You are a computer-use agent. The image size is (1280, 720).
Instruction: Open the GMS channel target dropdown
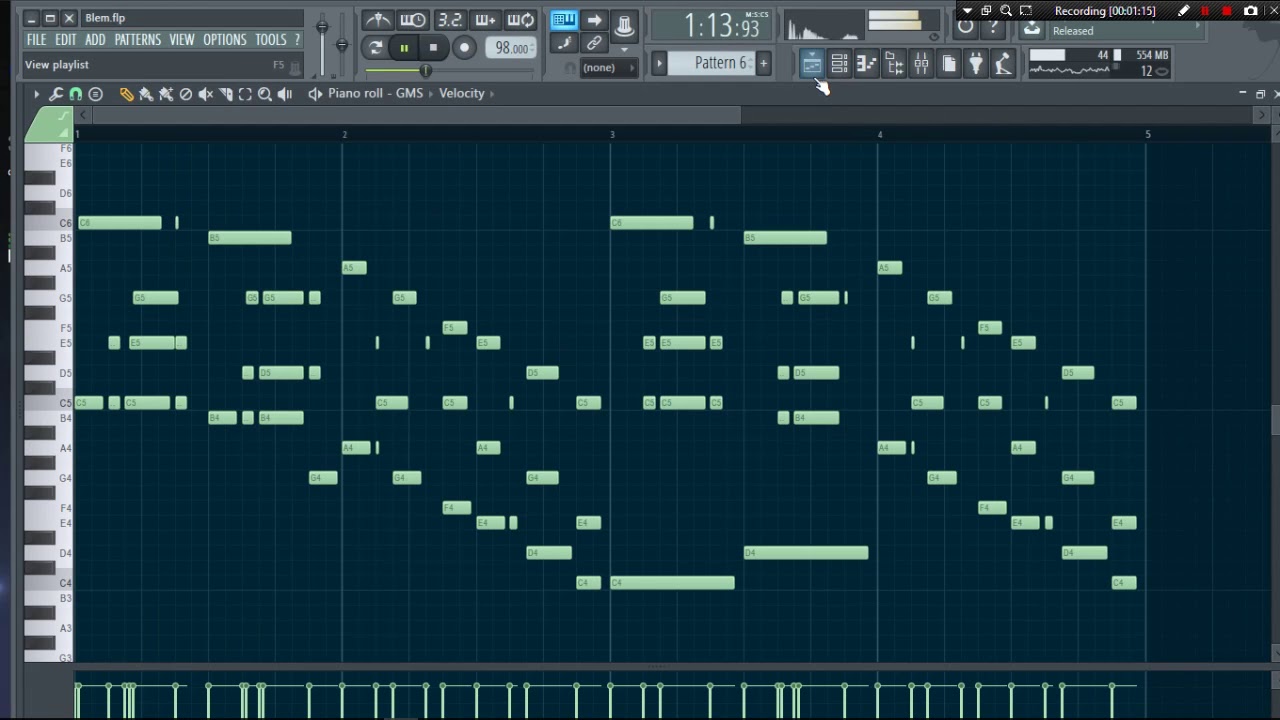(410, 94)
